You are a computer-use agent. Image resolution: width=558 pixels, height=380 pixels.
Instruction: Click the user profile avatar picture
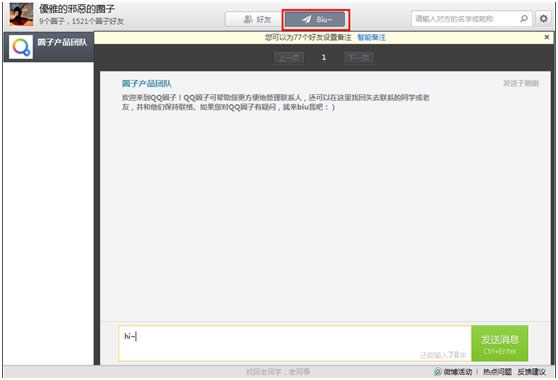pos(21,14)
